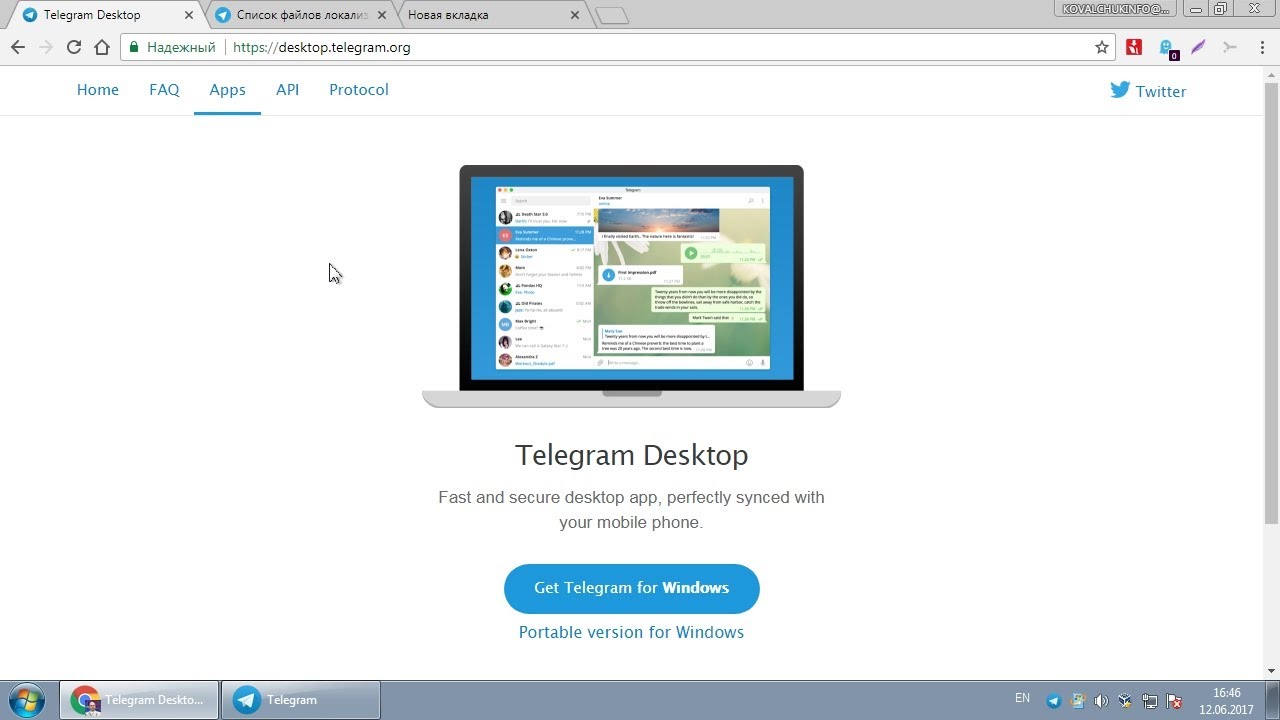
Task: Follow the Twitter text link
Action: tap(1161, 91)
